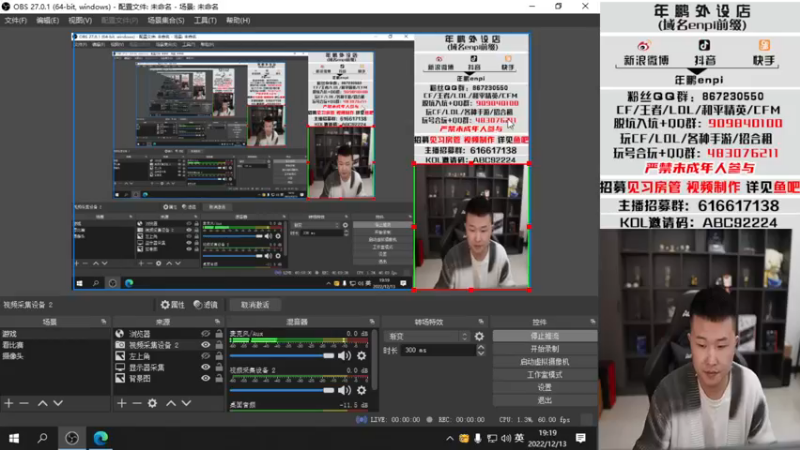
Task: Toggle the lock on the 背景图 source
Action: click(219, 379)
